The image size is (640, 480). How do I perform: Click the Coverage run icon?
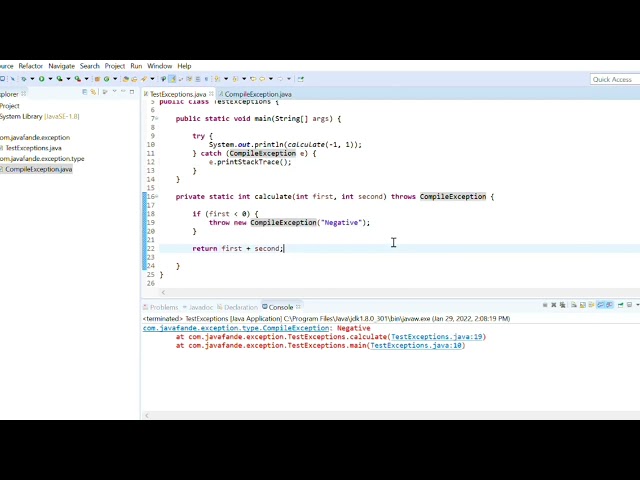60,79
